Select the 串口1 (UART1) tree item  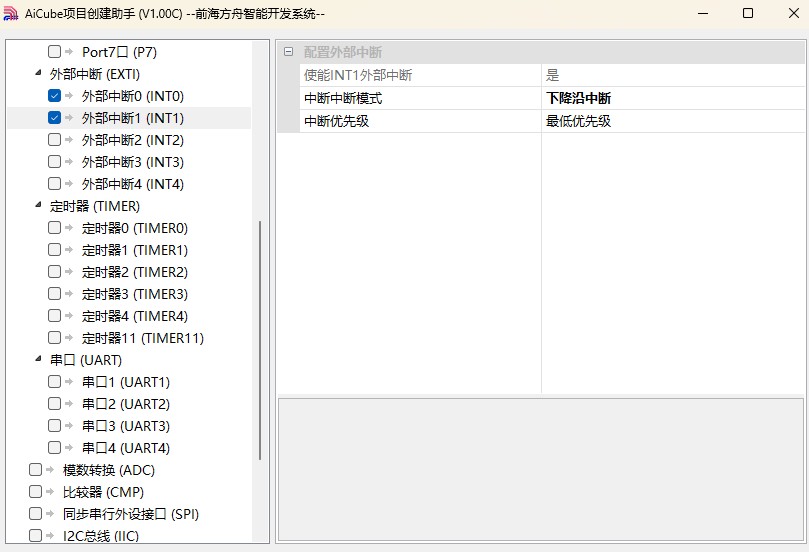126,382
